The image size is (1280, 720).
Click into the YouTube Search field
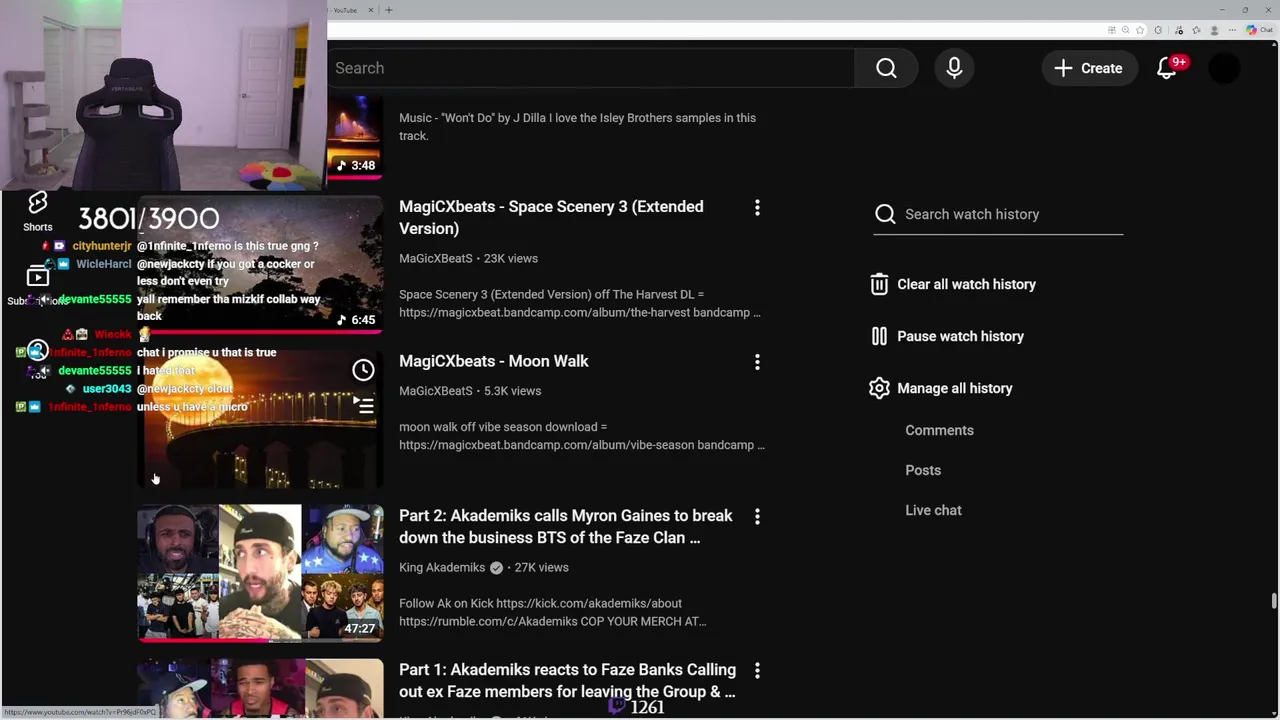pos(590,68)
